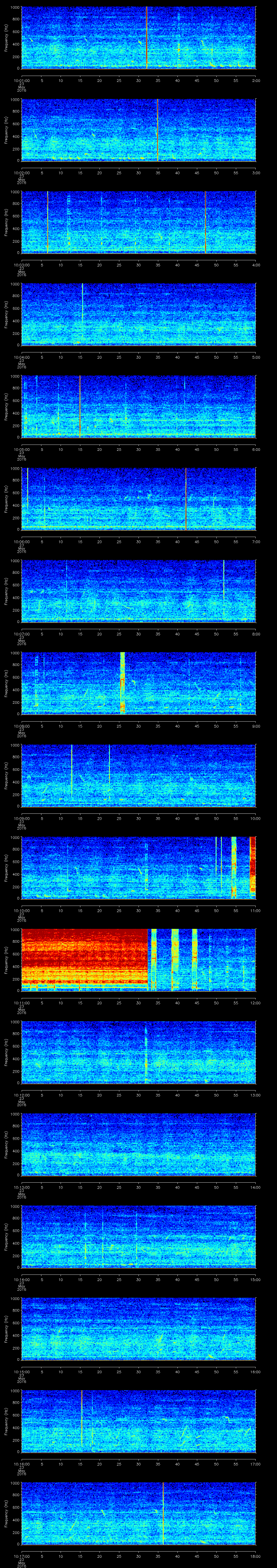Click the "10:16:00" time label
277x1568 pixels.
pyautogui.click(x=22, y=1464)
